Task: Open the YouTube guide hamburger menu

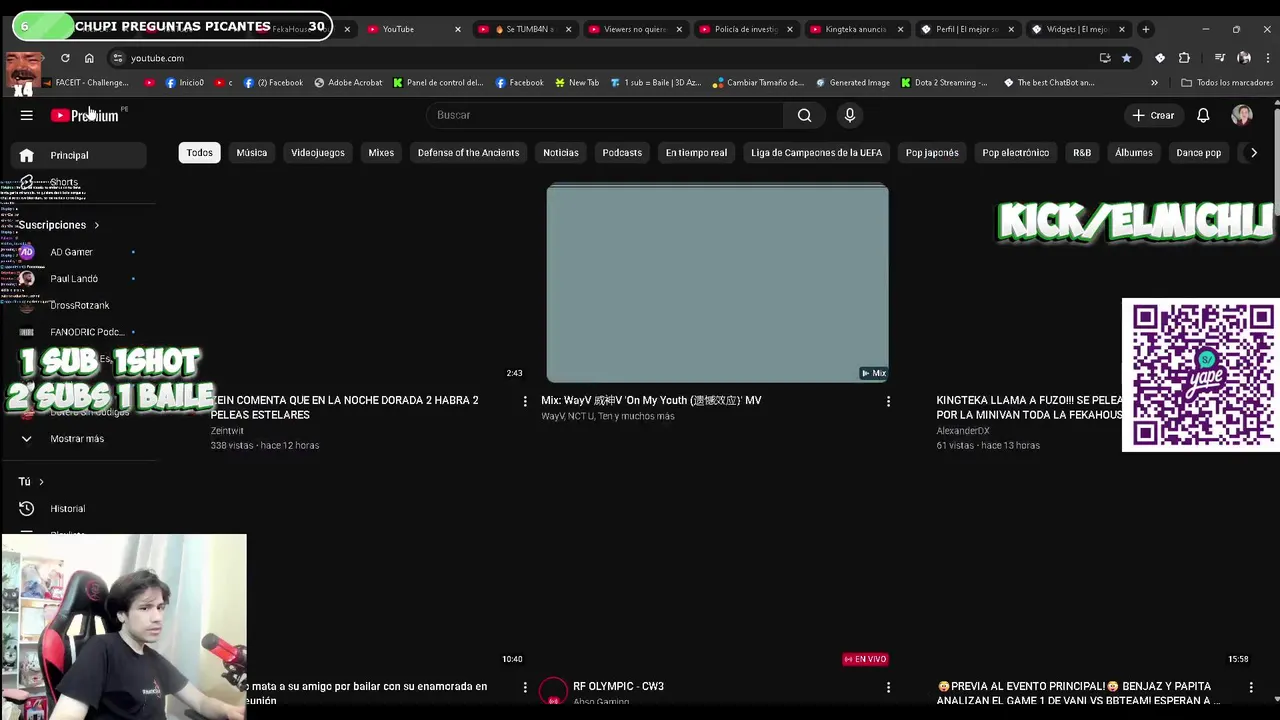Action: [x=27, y=115]
